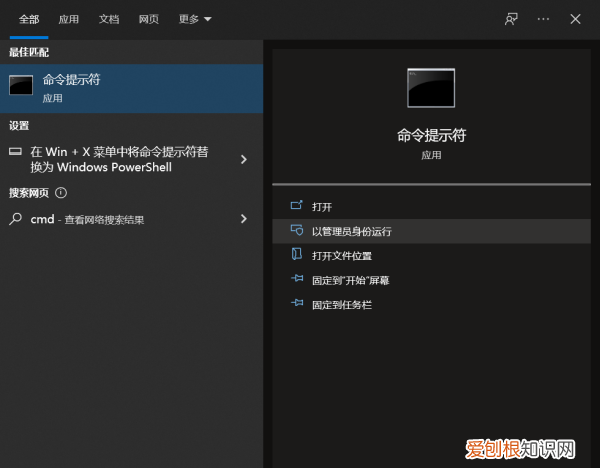Select 命令提示符 best match result
600x468 pixels.
[x=132, y=88]
